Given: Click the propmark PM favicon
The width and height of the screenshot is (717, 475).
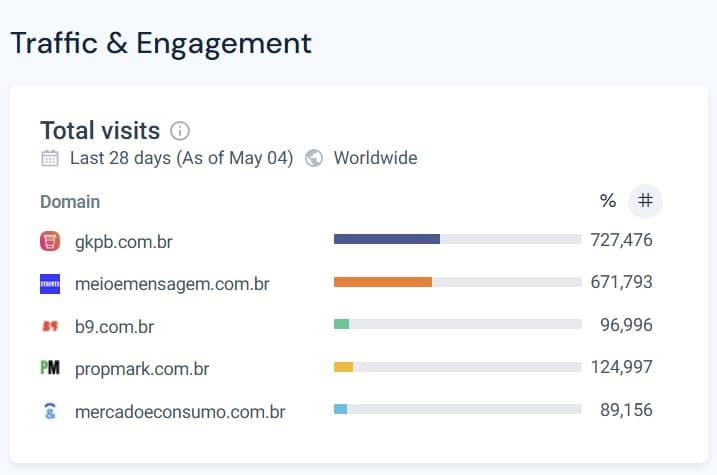Looking at the screenshot, I should [50, 368].
